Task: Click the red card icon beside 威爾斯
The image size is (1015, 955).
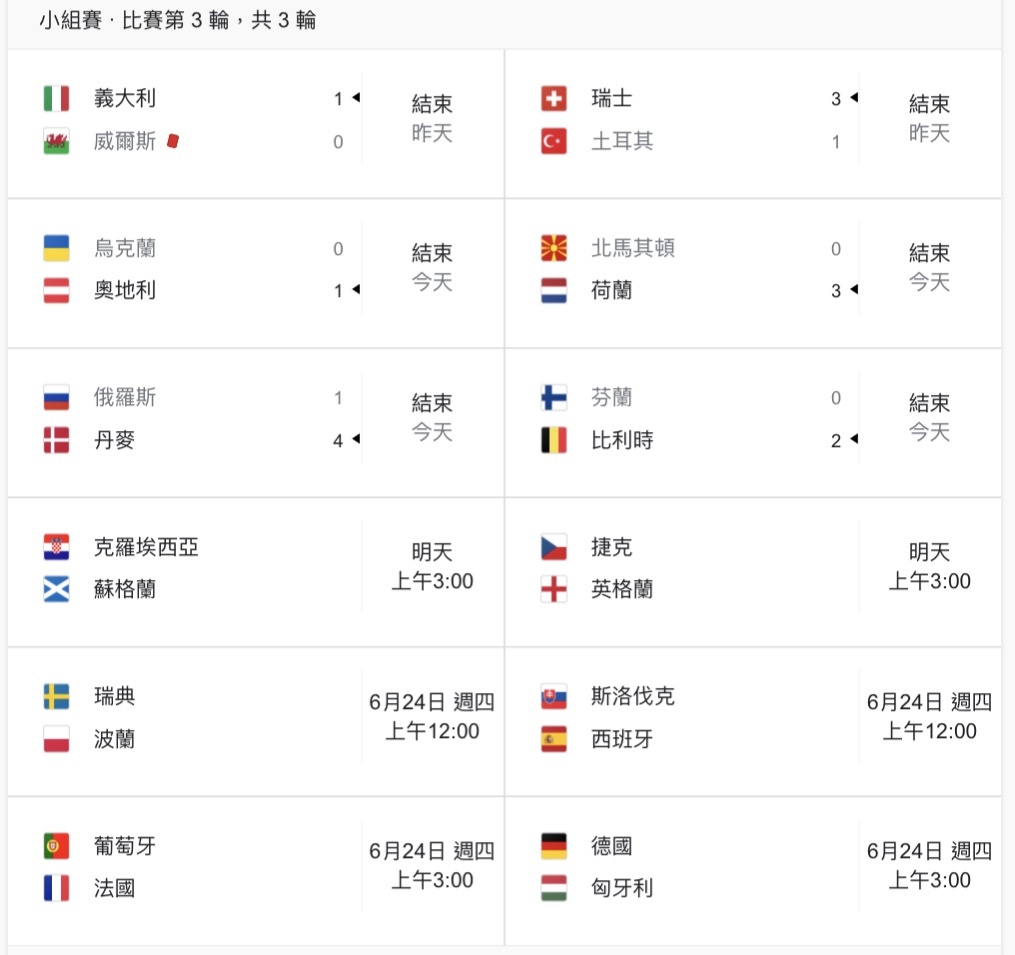Action: (173, 140)
